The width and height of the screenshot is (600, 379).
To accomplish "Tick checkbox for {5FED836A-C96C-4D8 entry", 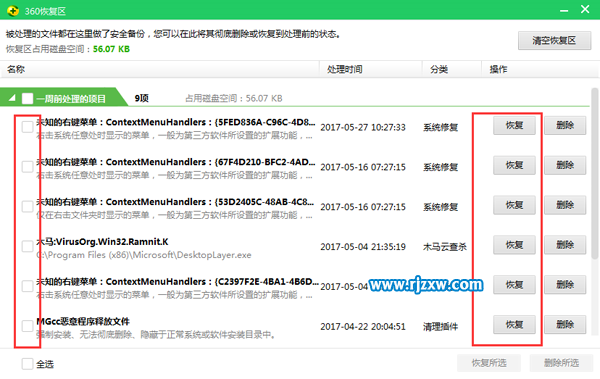I will 27,127.
